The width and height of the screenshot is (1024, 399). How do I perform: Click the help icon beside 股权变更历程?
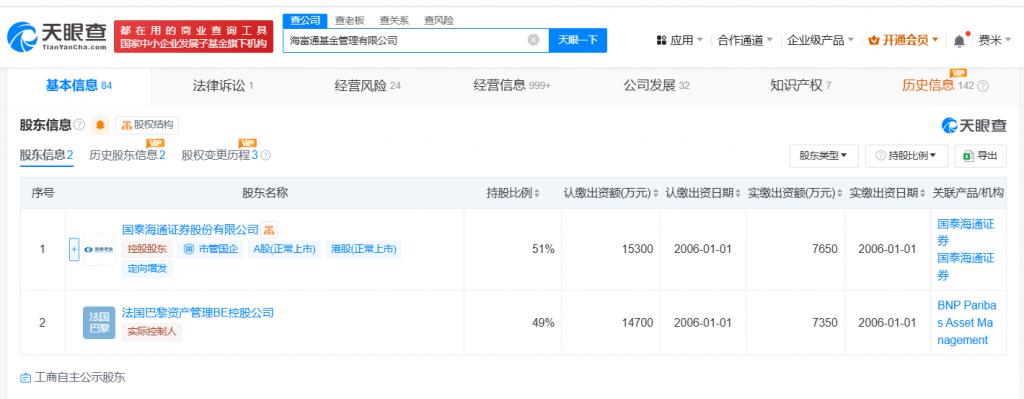click(266, 155)
